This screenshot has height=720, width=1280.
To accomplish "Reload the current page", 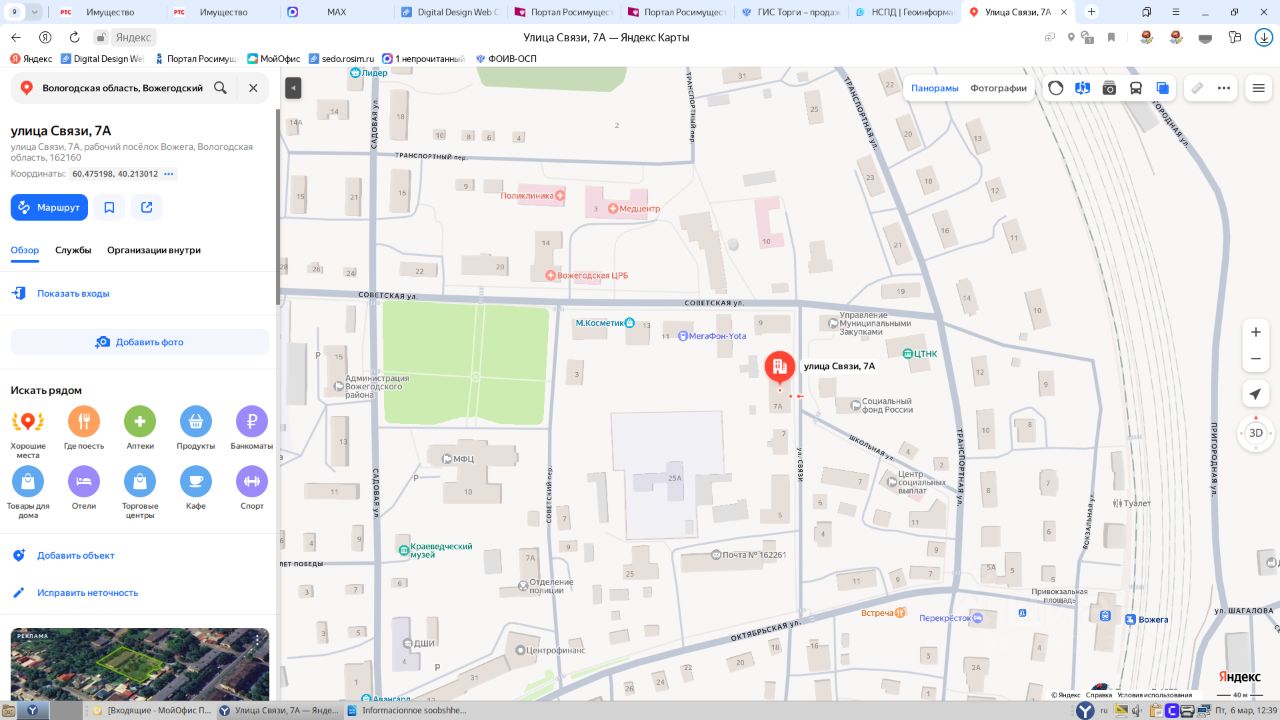I will [x=74, y=37].
